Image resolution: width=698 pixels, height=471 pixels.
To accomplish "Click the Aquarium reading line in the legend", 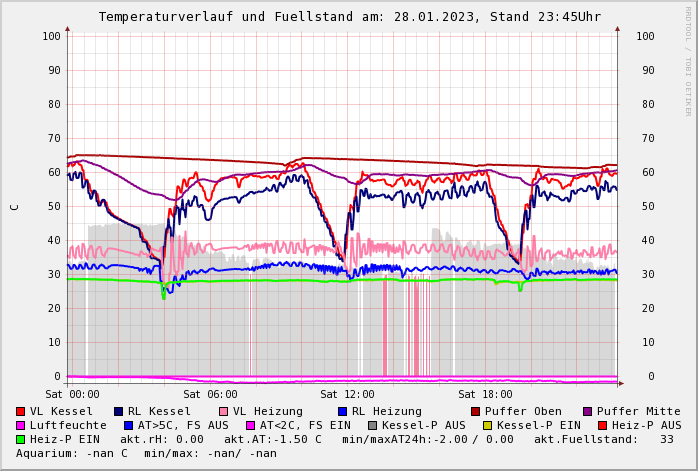I will coord(146,453).
